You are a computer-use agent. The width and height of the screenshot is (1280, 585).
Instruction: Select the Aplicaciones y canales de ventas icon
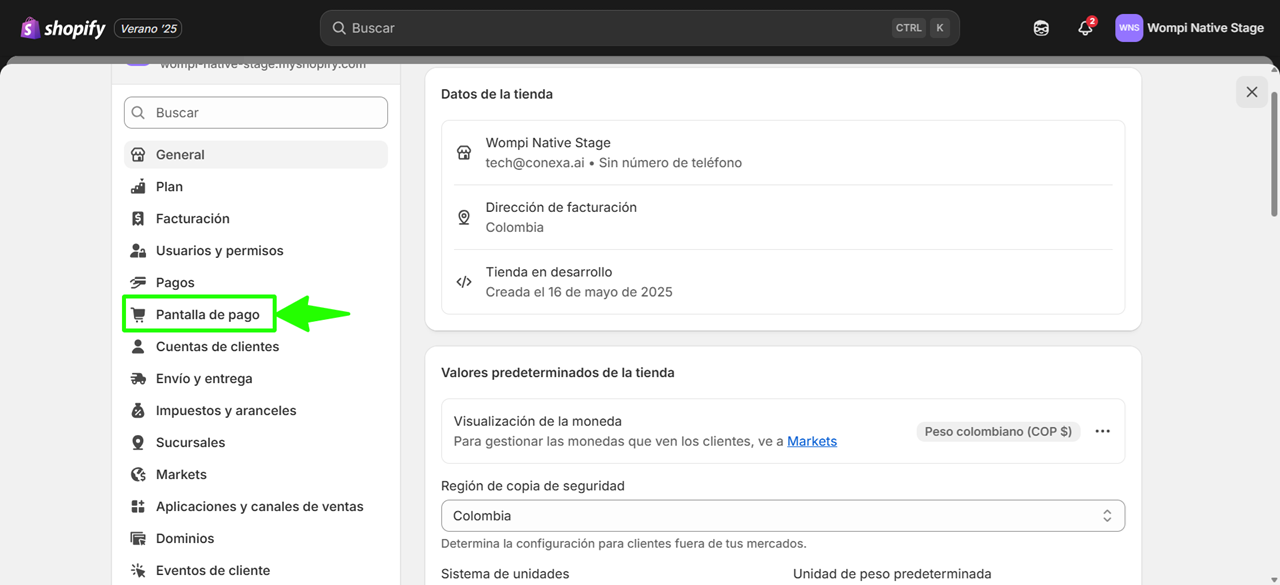138,506
